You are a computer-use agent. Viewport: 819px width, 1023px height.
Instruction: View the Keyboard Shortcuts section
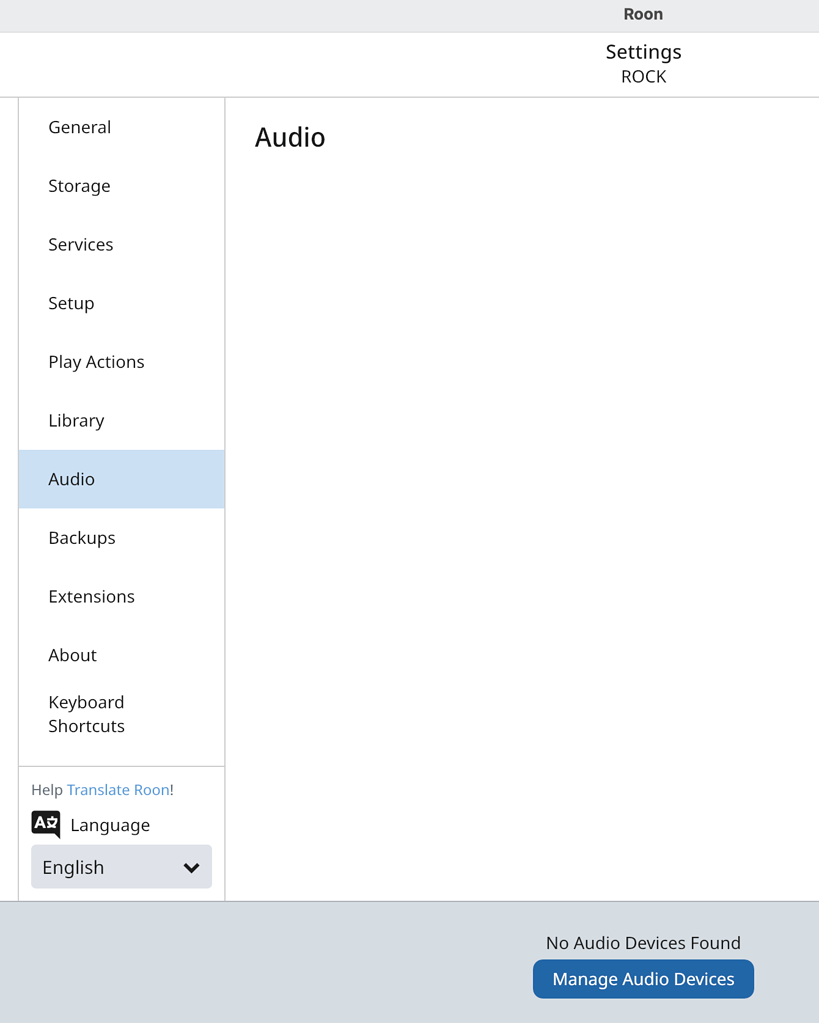click(x=86, y=714)
